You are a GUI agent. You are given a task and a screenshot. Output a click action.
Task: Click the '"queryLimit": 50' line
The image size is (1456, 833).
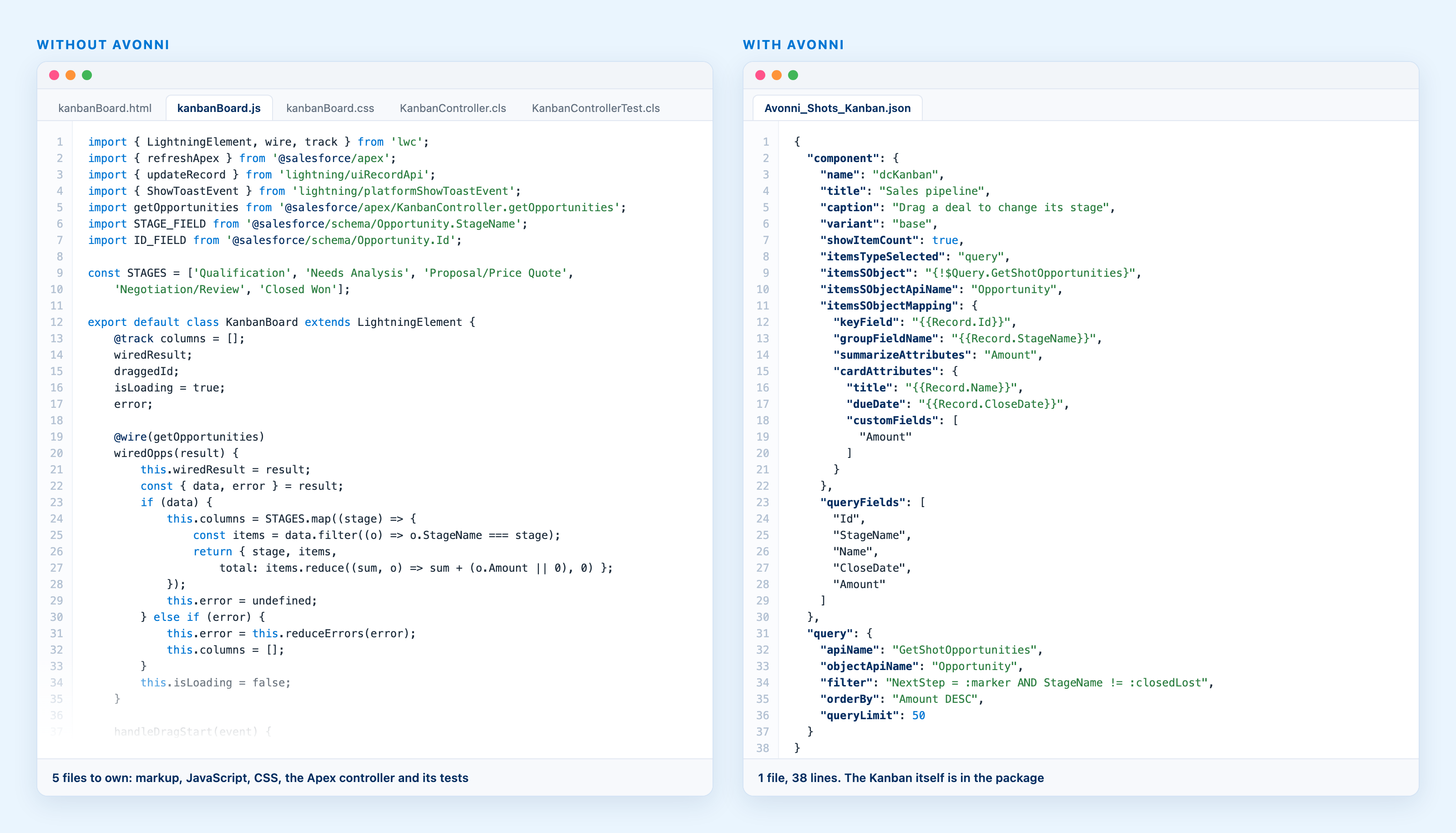[x=873, y=716]
